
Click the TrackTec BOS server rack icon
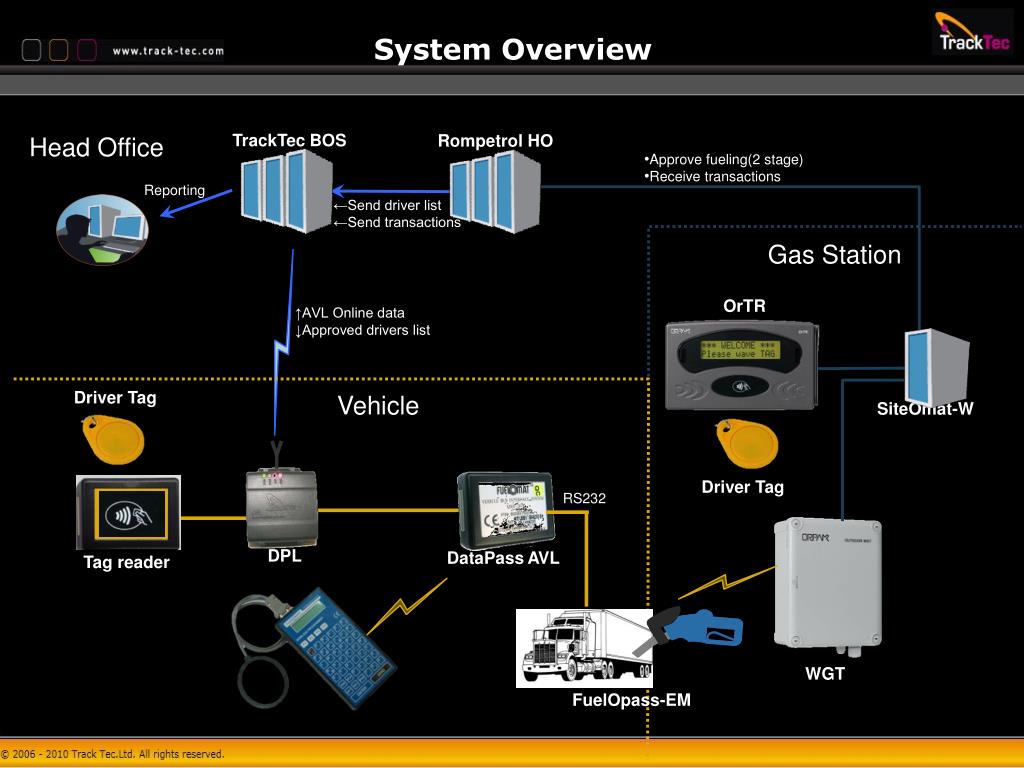point(286,191)
